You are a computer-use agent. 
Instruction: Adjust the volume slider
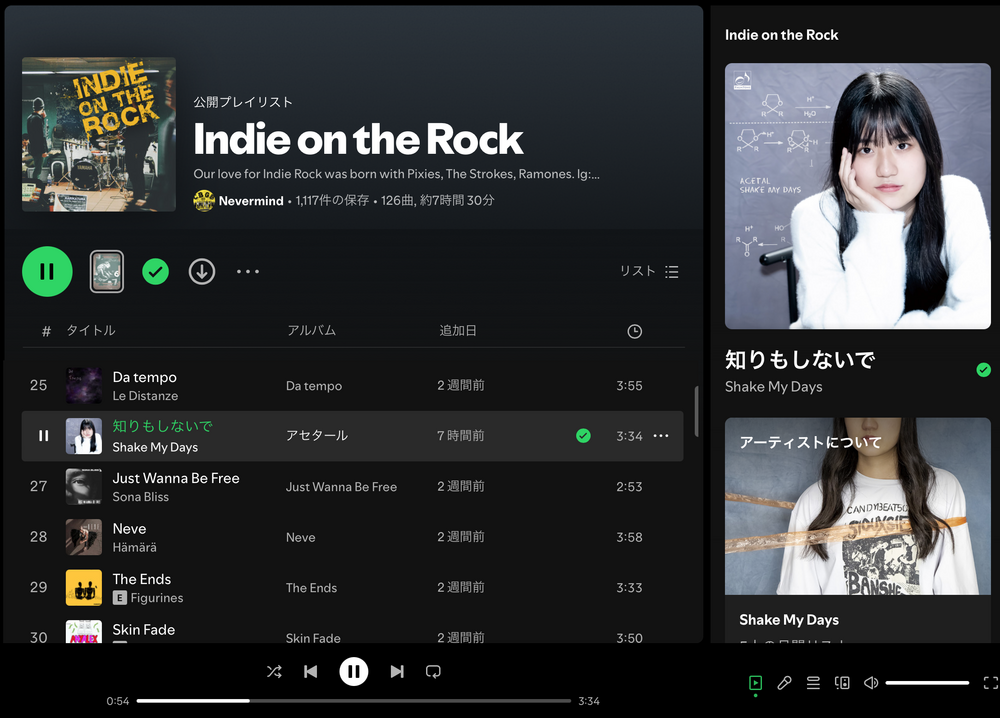pos(927,683)
